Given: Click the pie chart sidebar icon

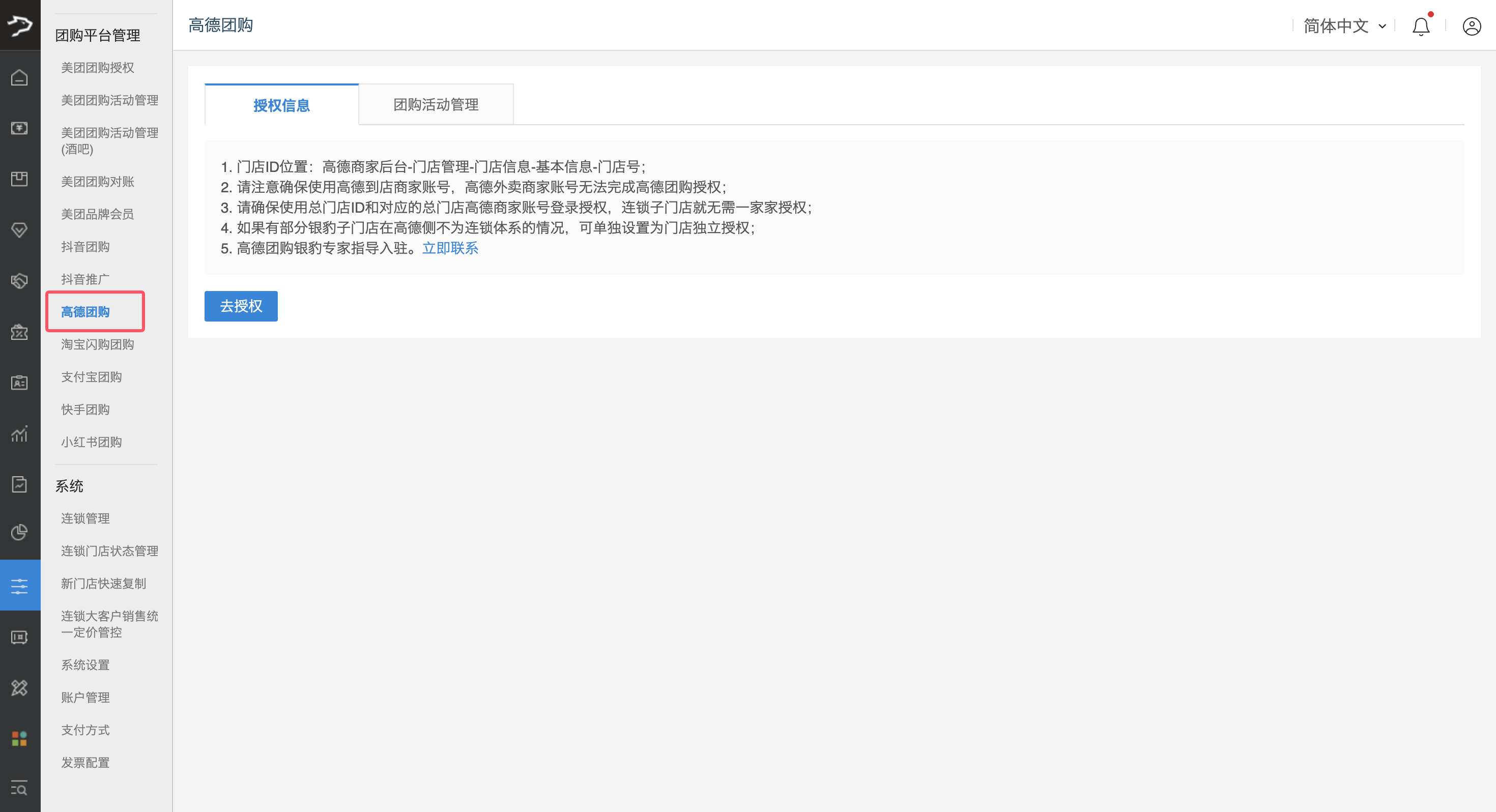Looking at the screenshot, I should pyautogui.click(x=19, y=532).
